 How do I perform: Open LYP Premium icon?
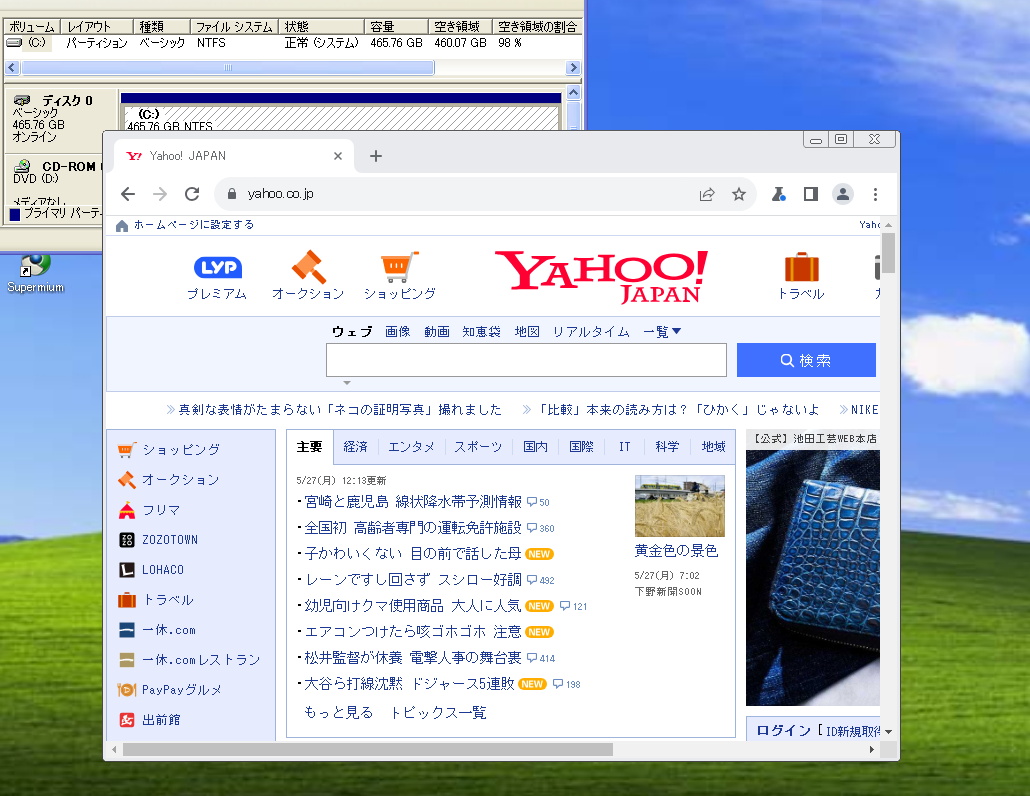[217, 267]
